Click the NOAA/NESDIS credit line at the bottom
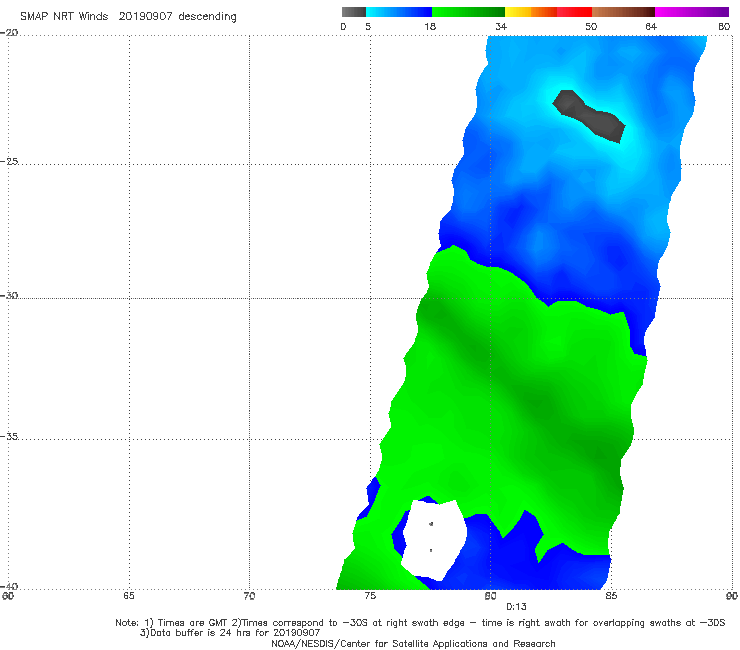 coord(413,643)
